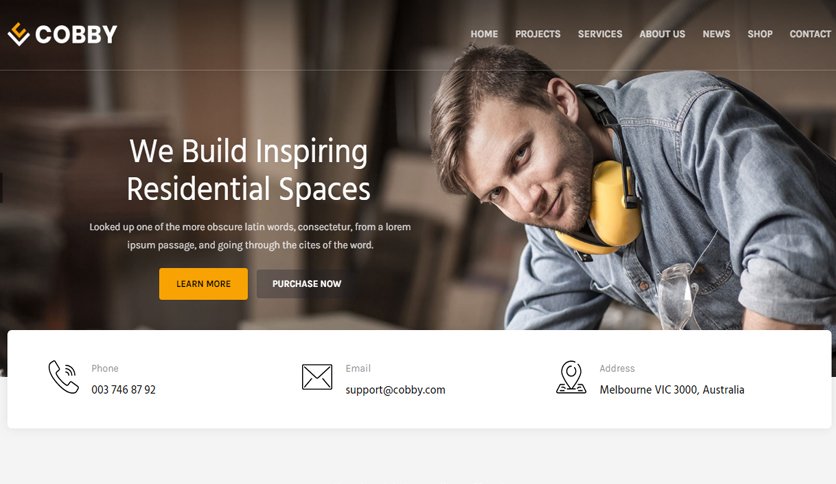This screenshot has height=484, width=836.
Task: Select the Contact menu item
Action: [x=810, y=34]
